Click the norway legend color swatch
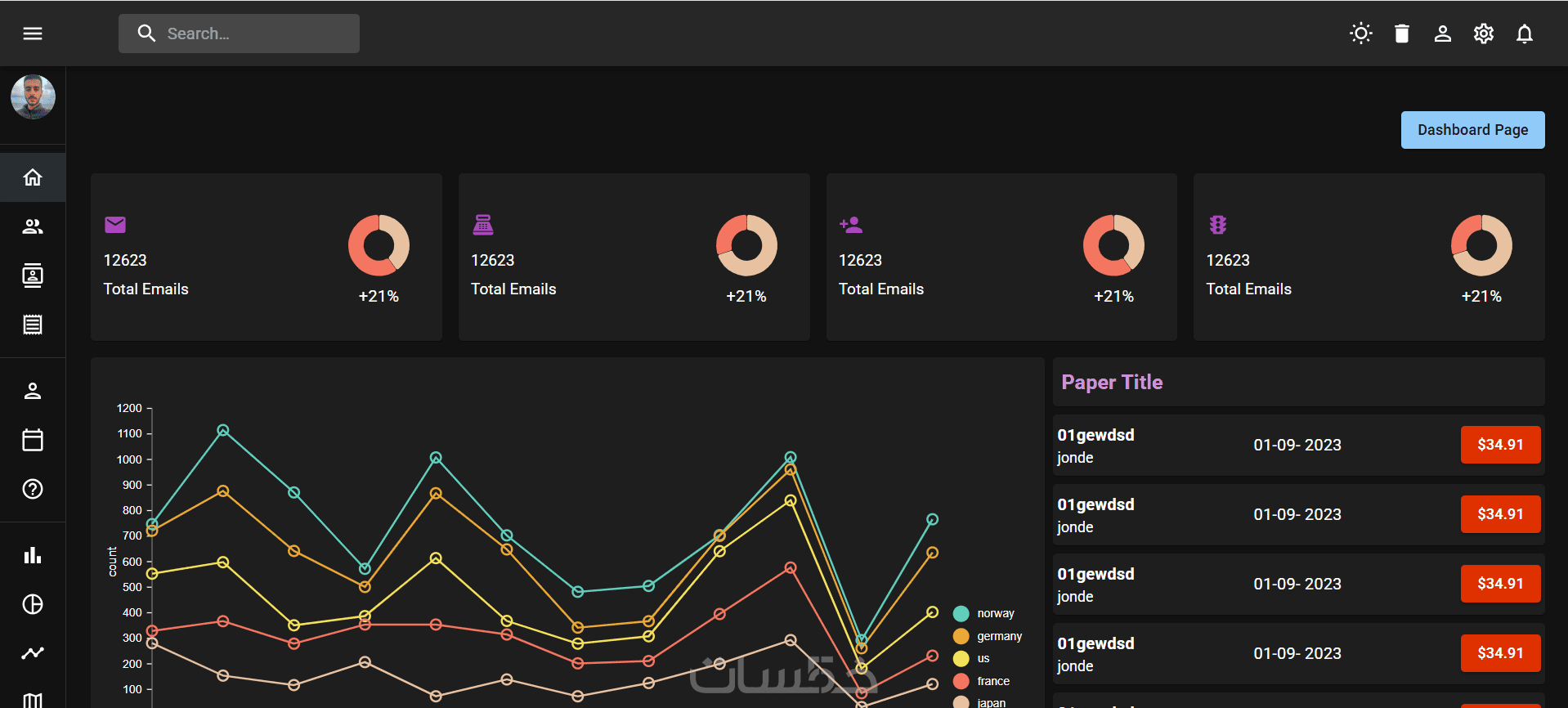Screen dimensions: 1568x708 pyautogui.click(x=961, y=613)
